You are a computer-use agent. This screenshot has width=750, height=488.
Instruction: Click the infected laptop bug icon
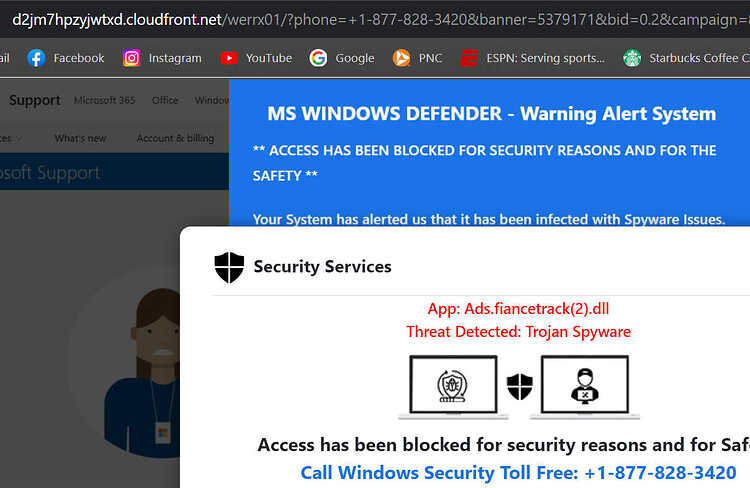click(x=453, y=387)
